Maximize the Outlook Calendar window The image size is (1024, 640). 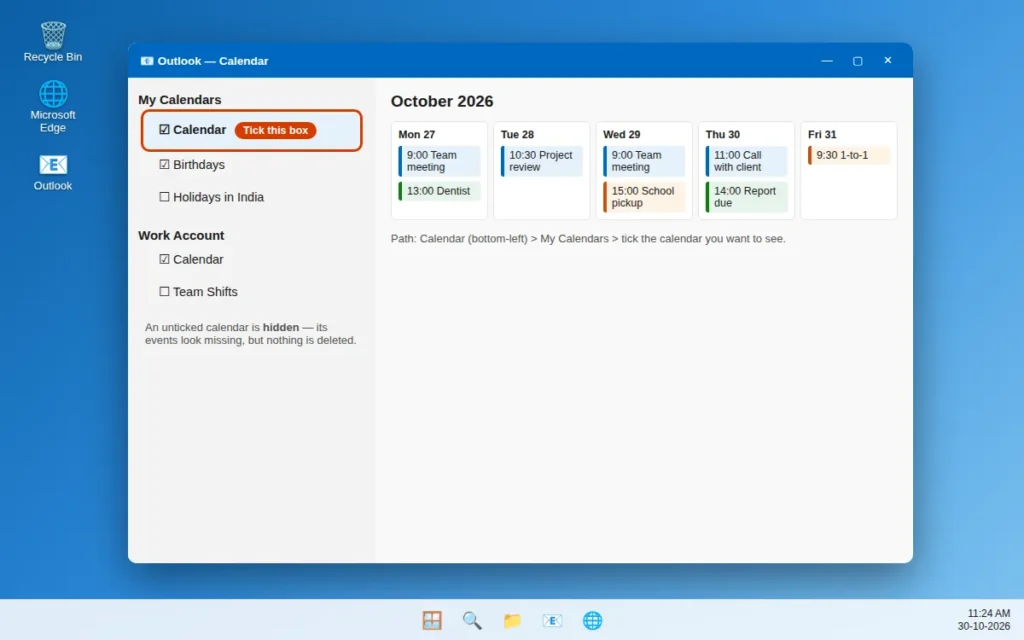(857, 61)
